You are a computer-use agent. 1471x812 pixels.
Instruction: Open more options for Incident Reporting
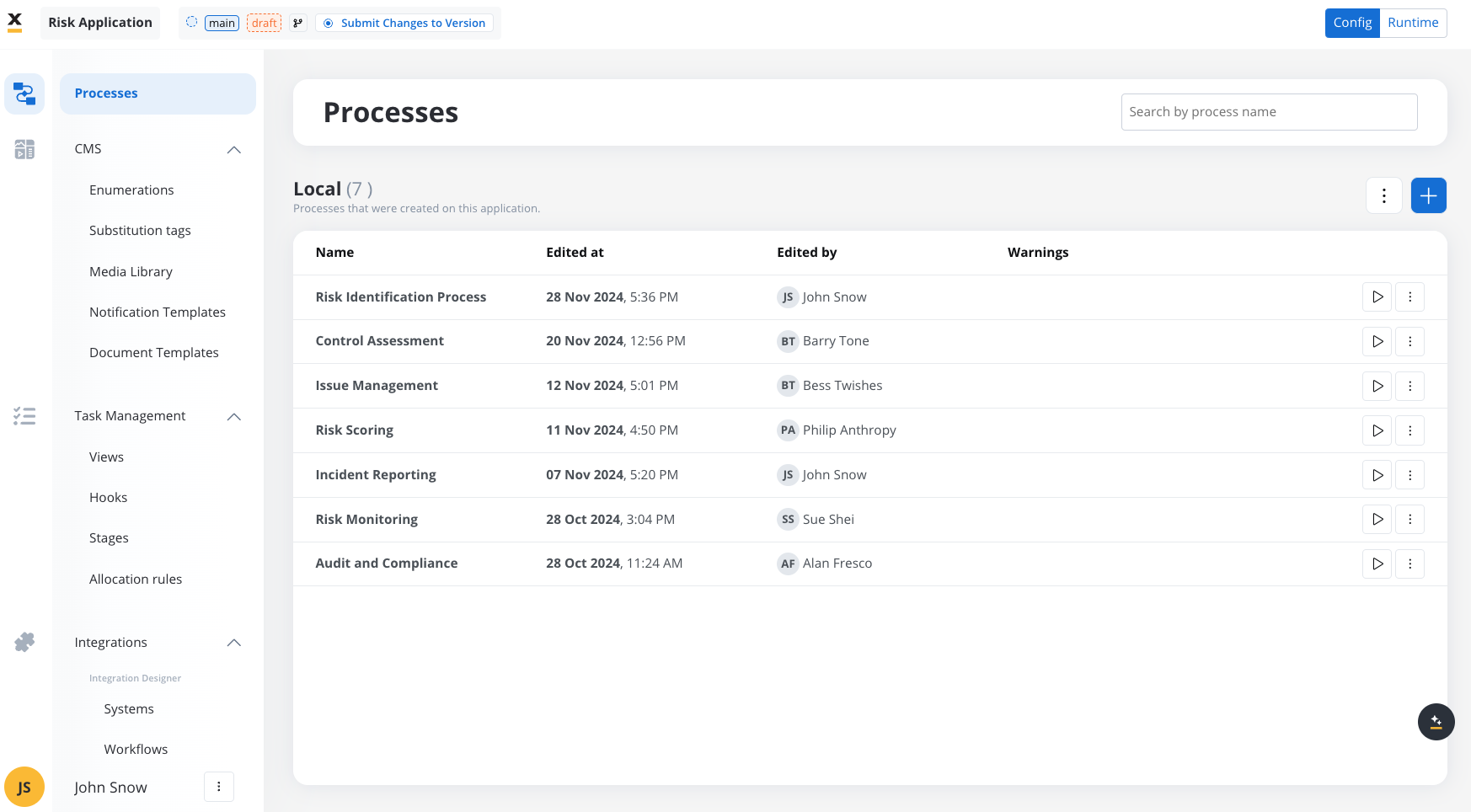coord(1409,475)
